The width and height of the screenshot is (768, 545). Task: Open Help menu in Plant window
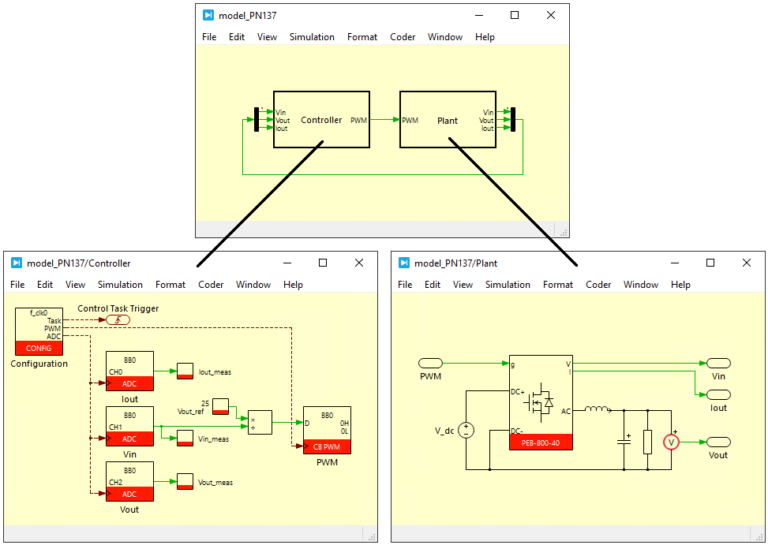point(681,284)
